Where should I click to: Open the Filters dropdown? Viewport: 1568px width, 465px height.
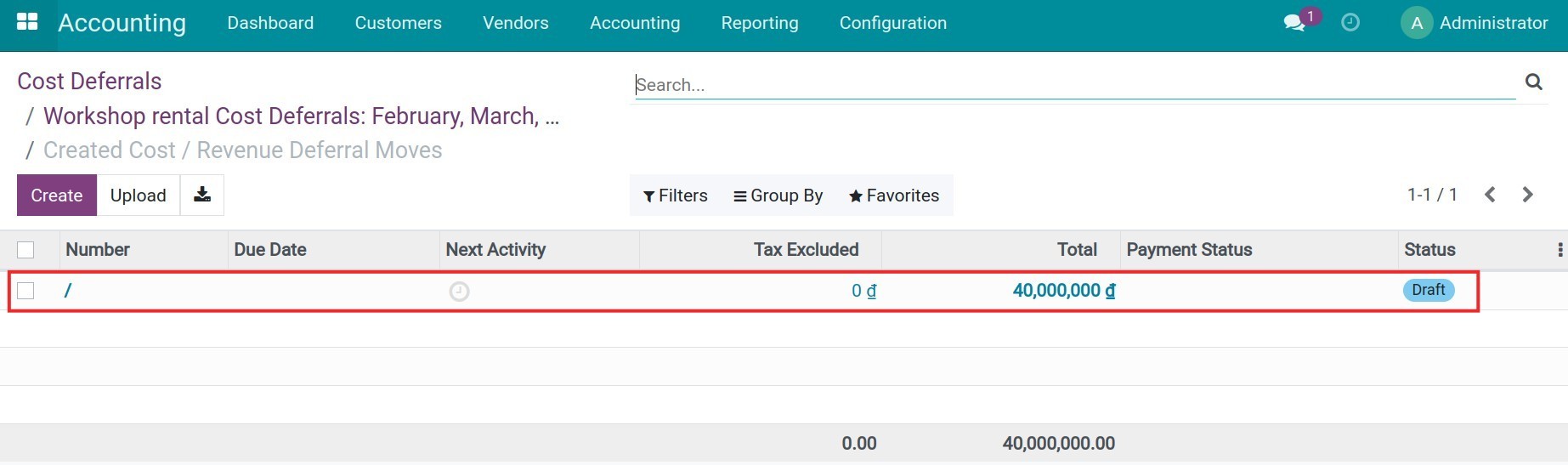click(675, 196)
